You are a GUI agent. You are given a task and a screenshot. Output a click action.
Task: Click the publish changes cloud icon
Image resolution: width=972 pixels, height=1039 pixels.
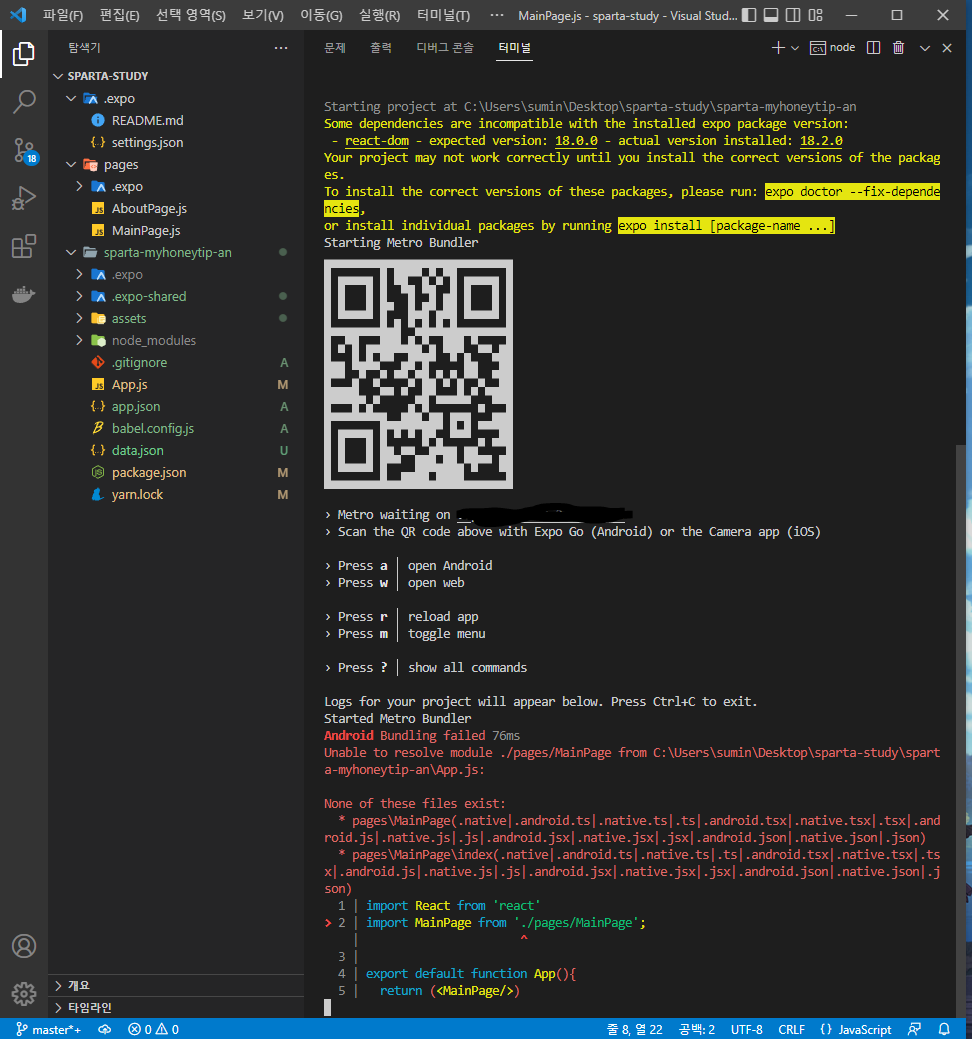click(x=105, y=1029)
